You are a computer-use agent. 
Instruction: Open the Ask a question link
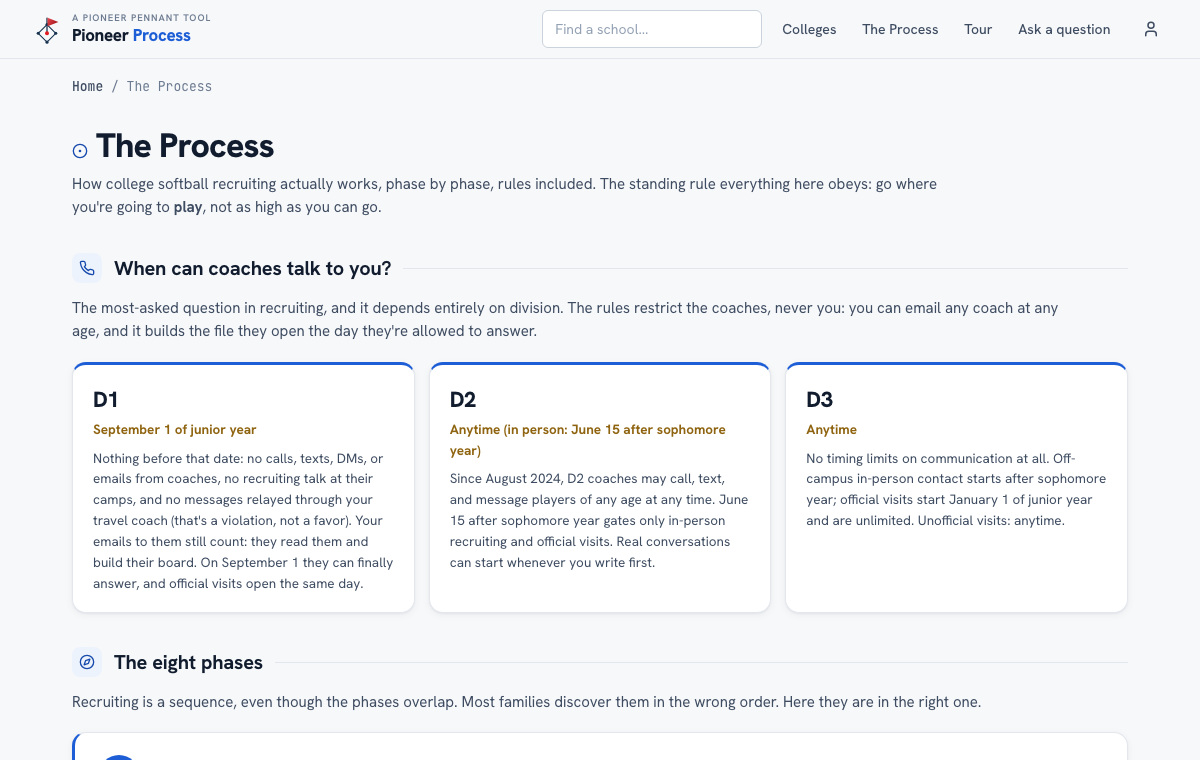(x=1064, y=29)
